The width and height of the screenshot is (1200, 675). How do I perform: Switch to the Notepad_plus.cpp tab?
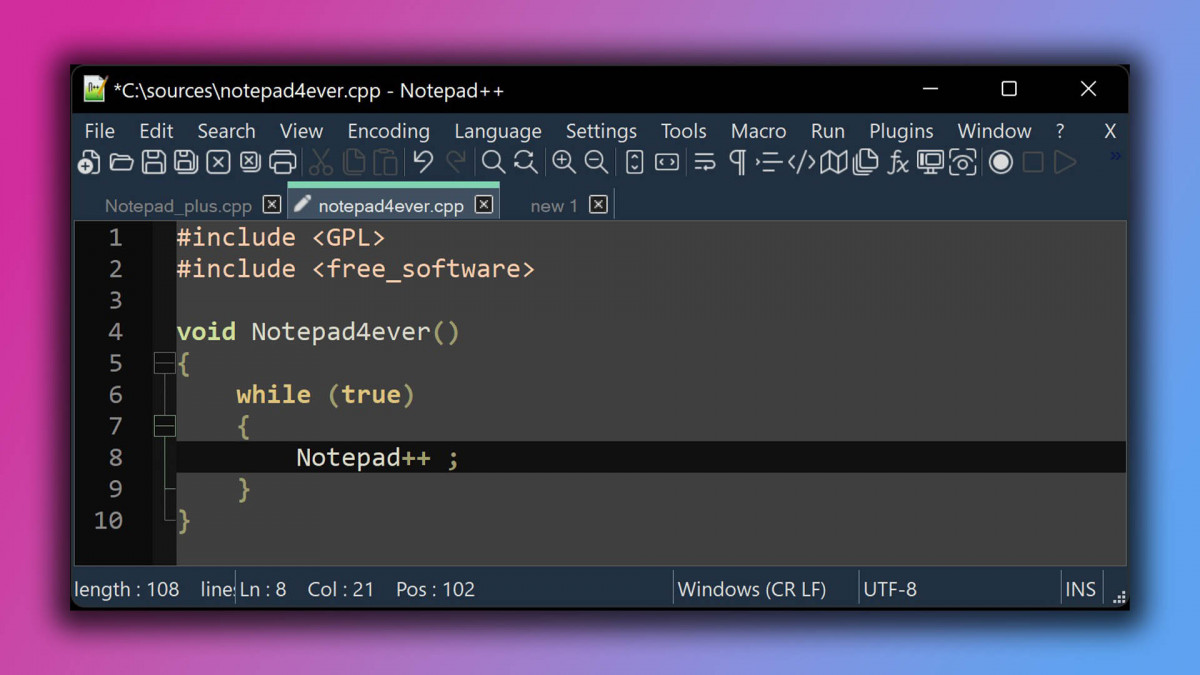point(178,206)
